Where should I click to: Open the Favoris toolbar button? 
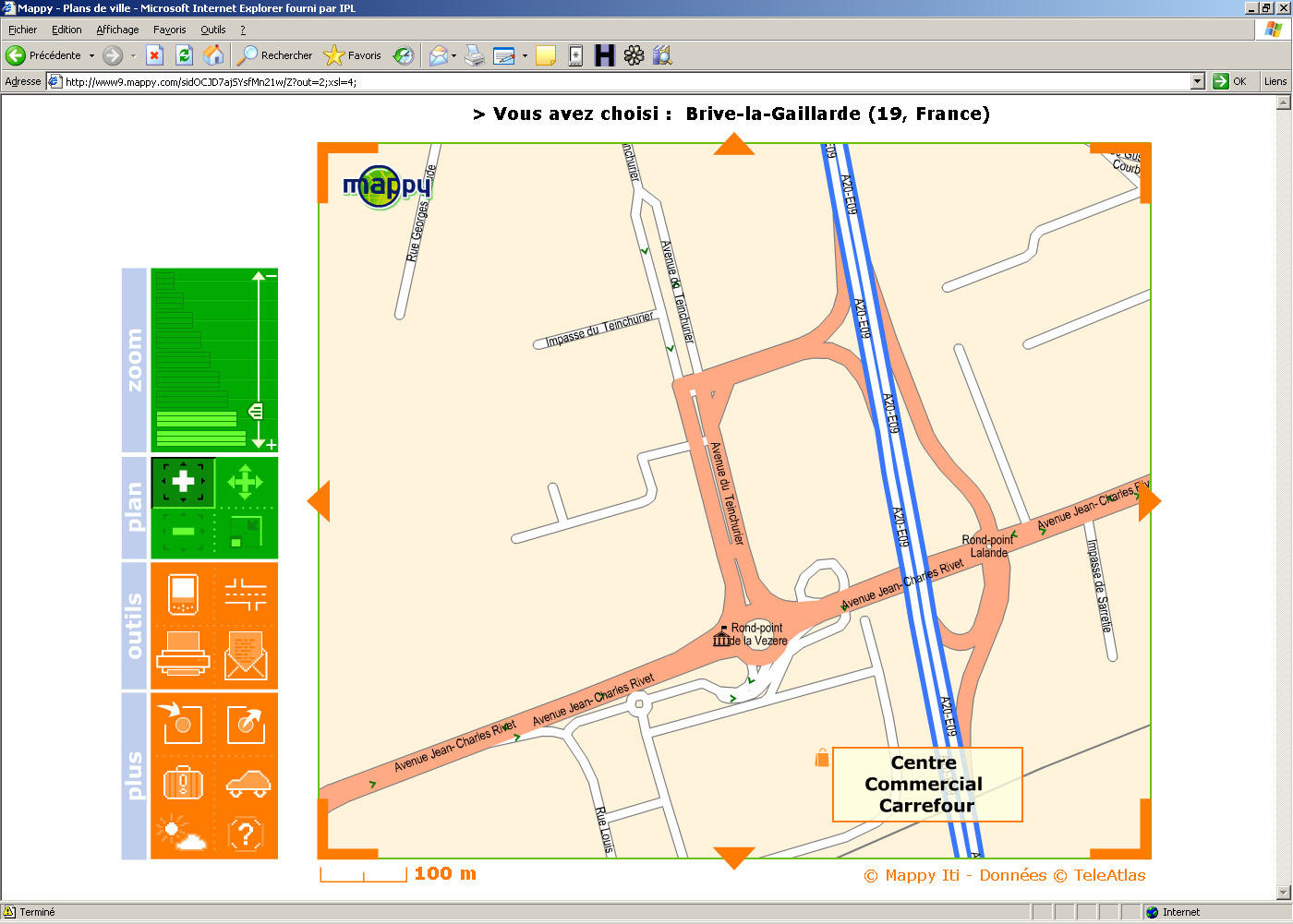[x=353, y=55]
